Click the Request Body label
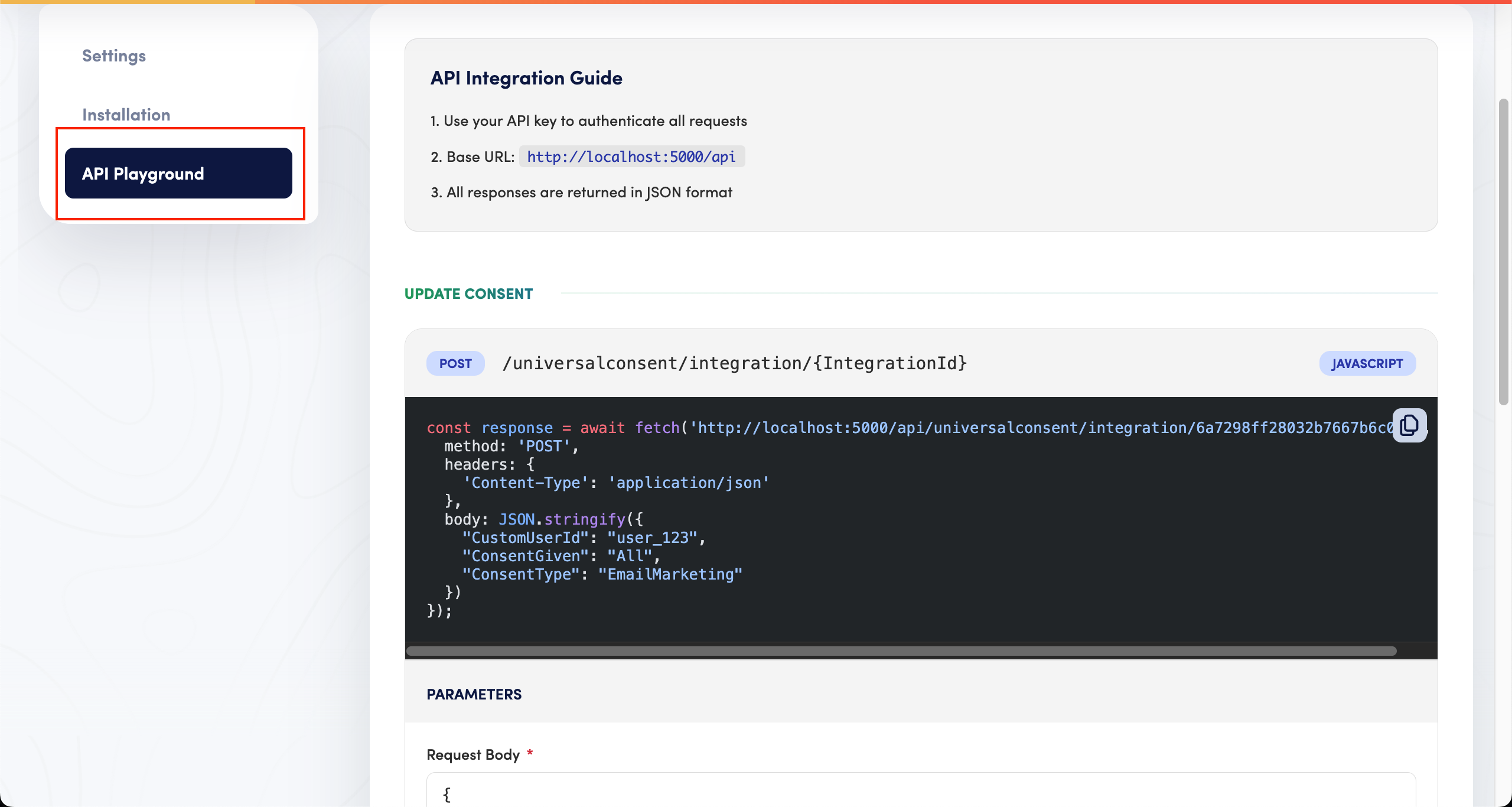This screenshot has width=1512, height=807. coord(473,754)
